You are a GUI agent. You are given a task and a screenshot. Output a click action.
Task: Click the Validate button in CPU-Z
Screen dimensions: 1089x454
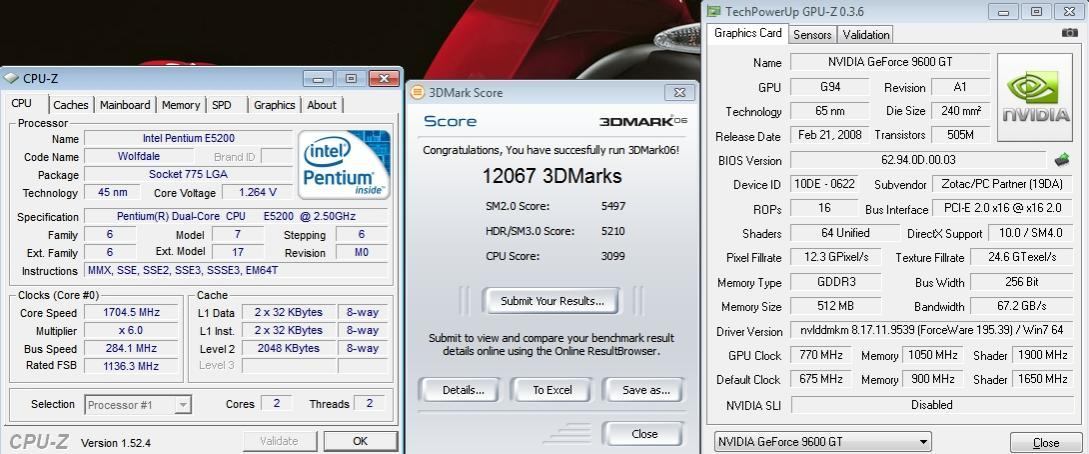(x=279, y=441)
